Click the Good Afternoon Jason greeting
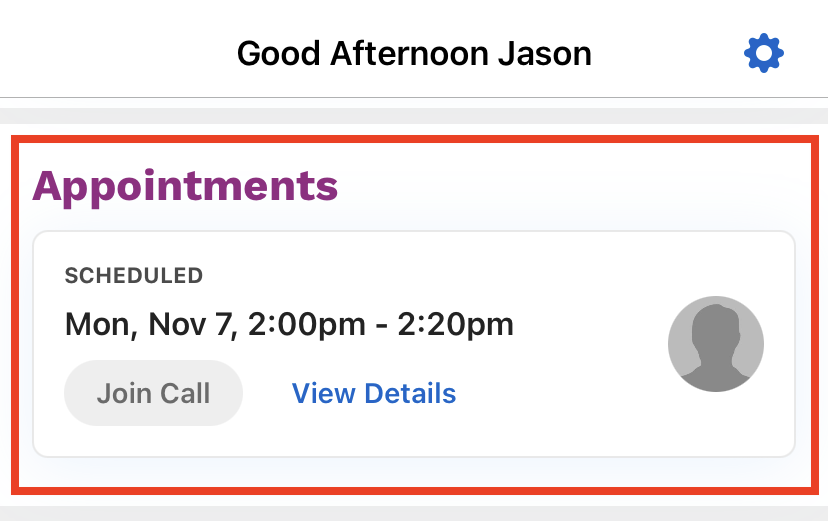The image size is (828, 521). pyautogui.click(x=414, y=54)
